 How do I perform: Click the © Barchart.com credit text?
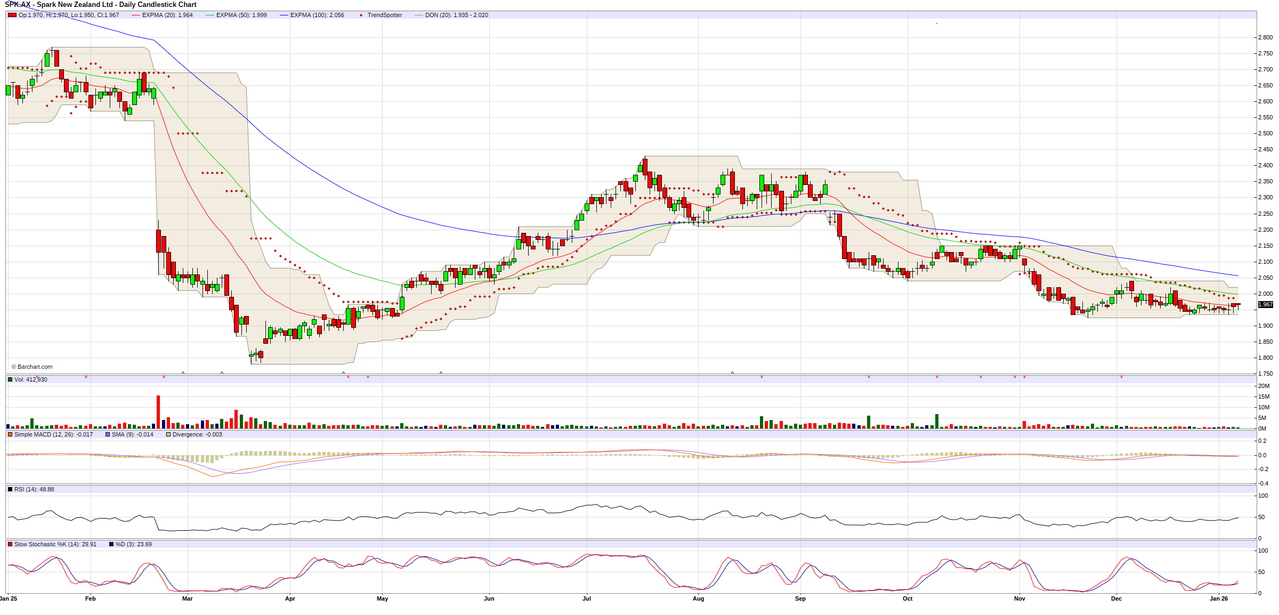pyautogui.click(x=30, y=366)
